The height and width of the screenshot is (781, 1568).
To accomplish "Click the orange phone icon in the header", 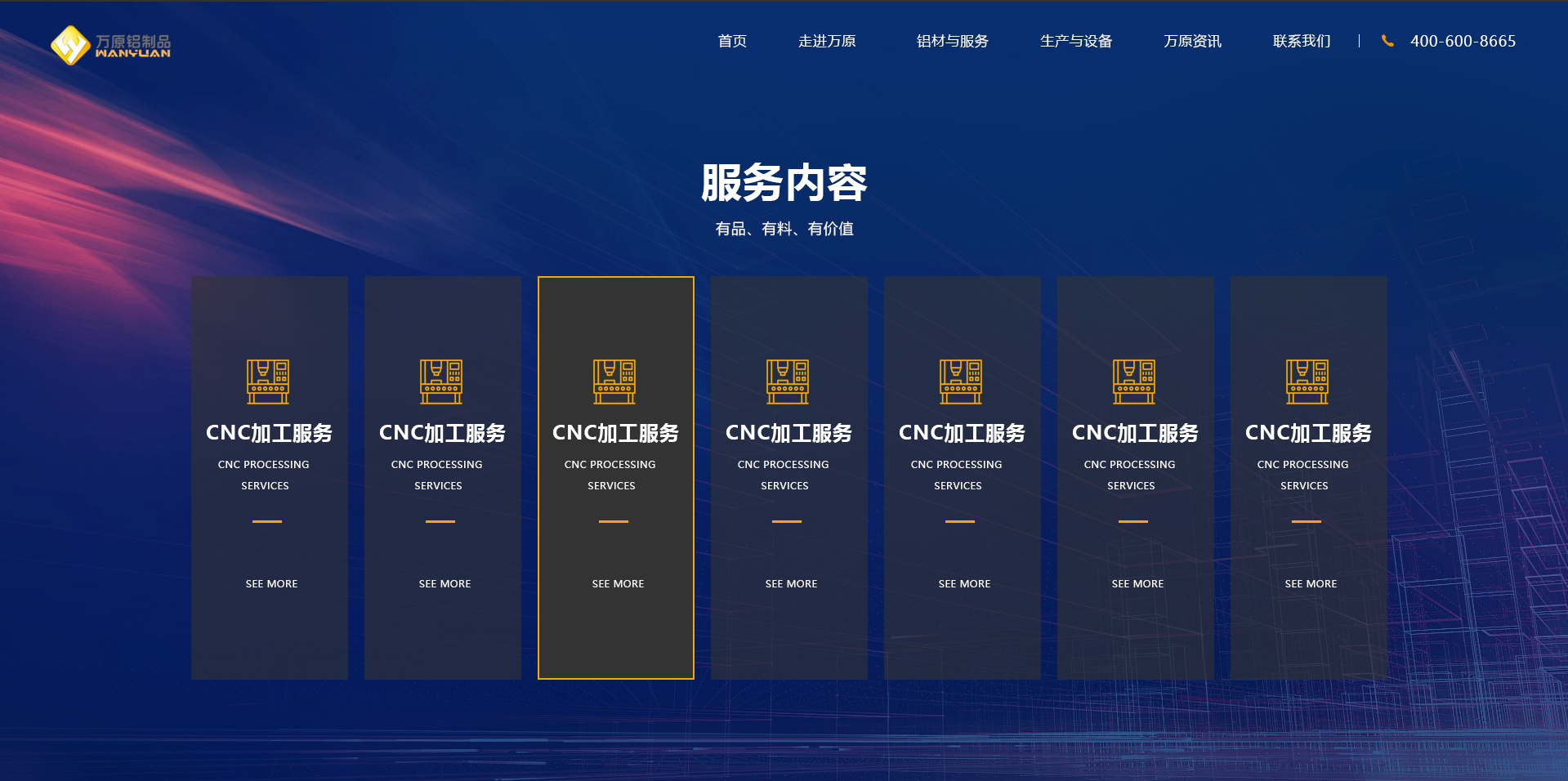I will tap(1387, 41).
